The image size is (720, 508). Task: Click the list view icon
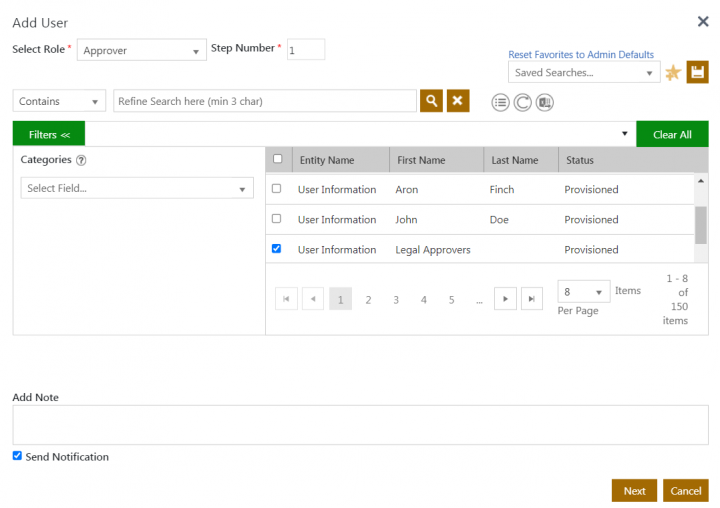[500, 102]
